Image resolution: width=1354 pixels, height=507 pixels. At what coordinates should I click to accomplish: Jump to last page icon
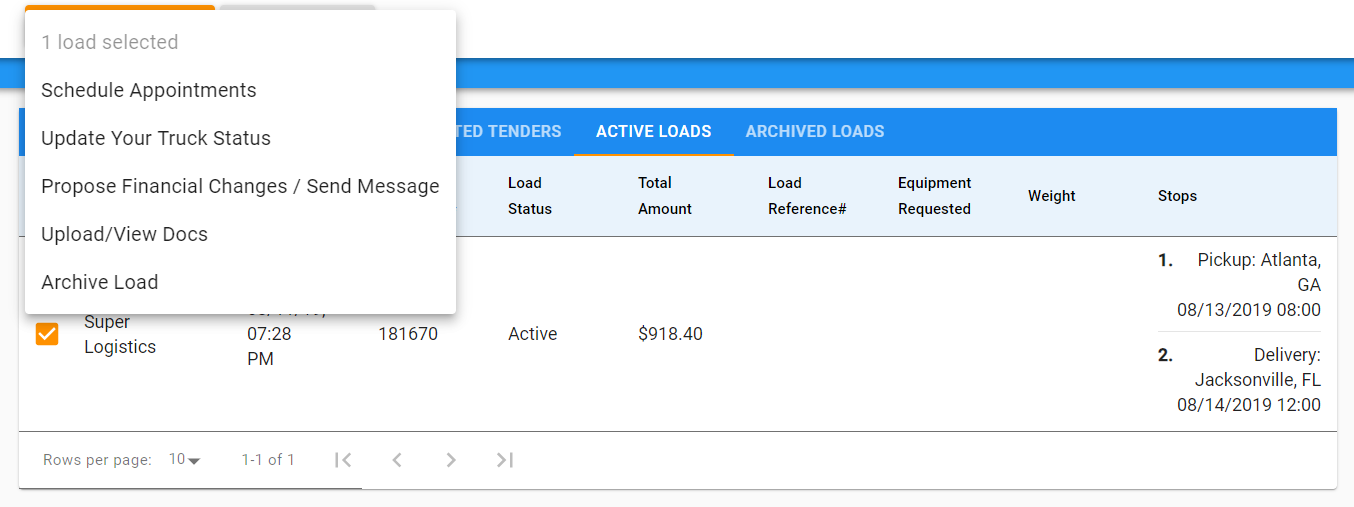(505, 460)
